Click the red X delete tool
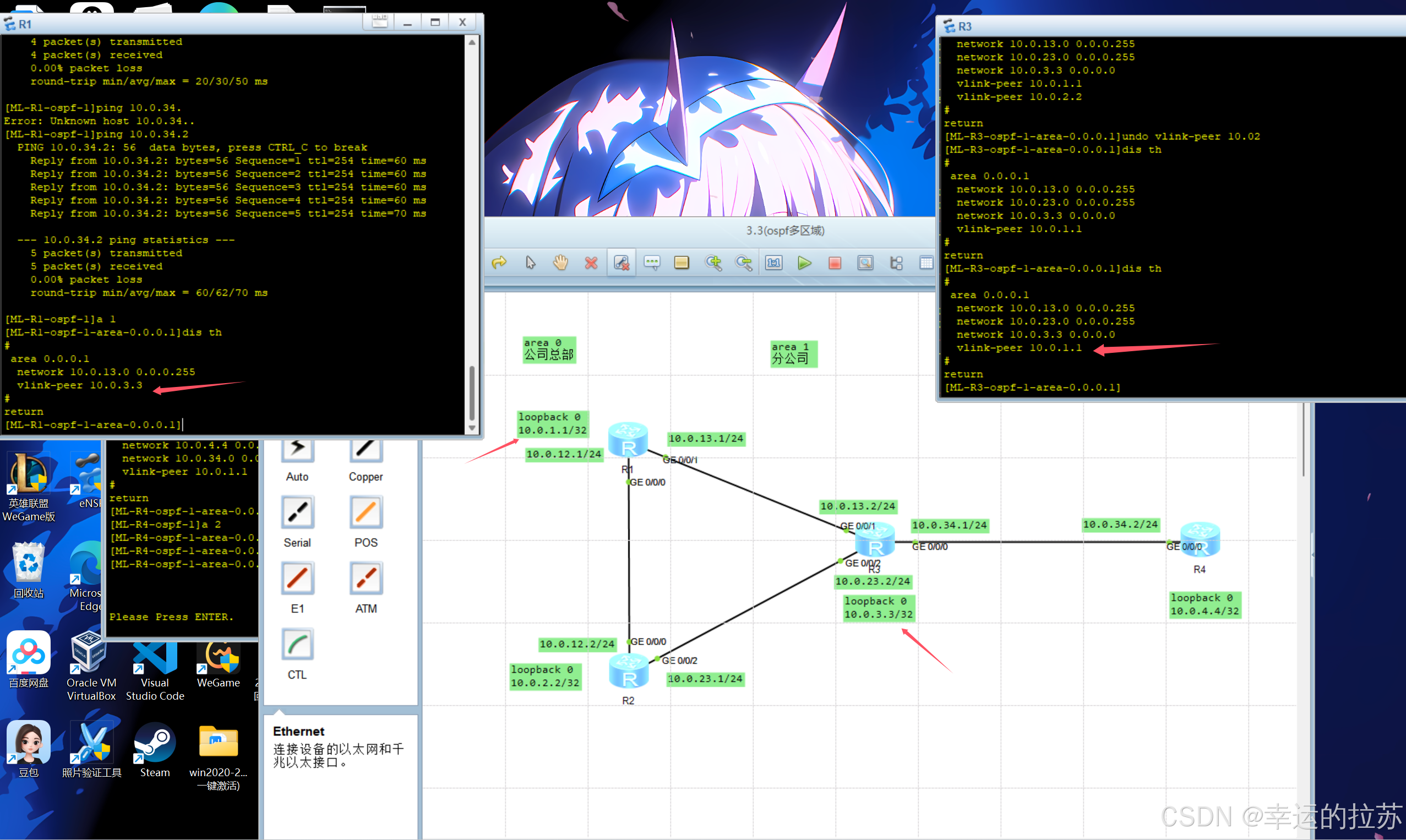The height and width of the screenshot is (840, 1406). 591,263
